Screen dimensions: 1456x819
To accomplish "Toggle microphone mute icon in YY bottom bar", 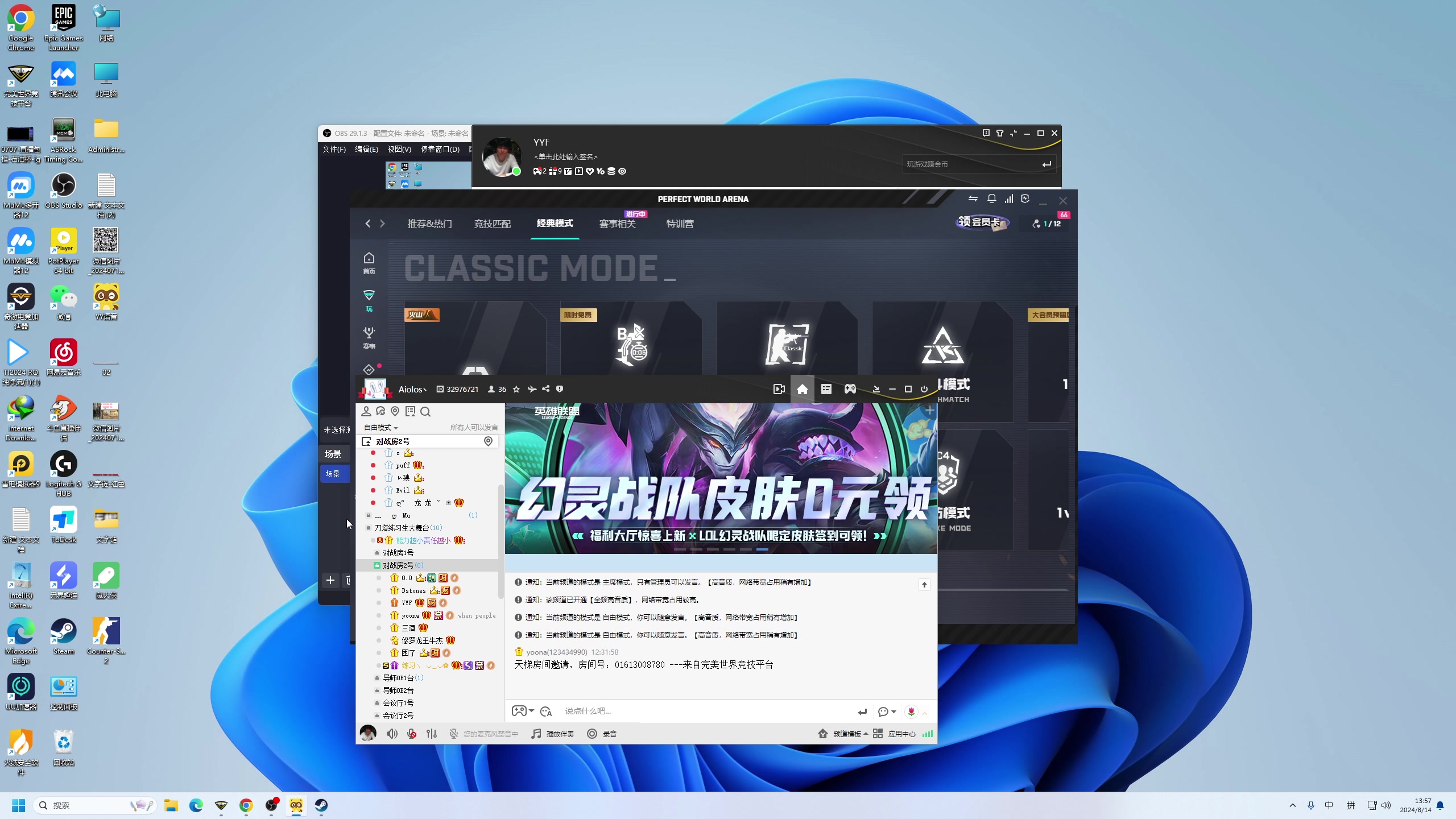I will coord(412,734).
